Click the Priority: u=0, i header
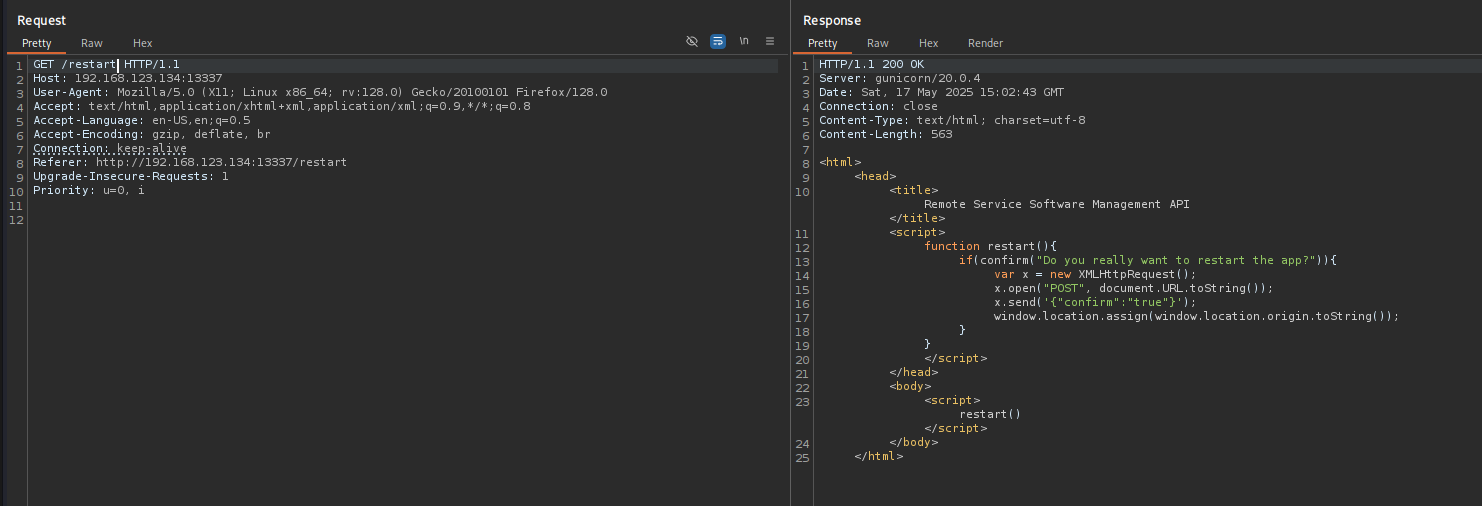The height and width of the screenshot is (506, 1482). pos(89,190)
